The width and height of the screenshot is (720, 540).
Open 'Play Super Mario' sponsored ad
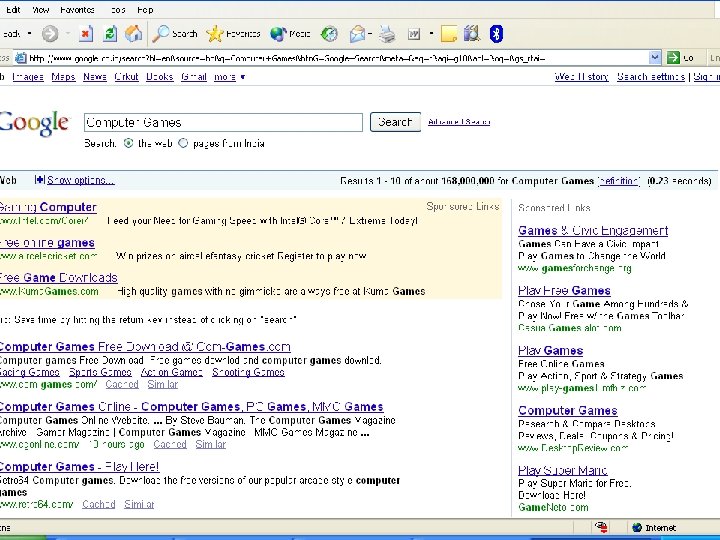click(x=562, y=471)
